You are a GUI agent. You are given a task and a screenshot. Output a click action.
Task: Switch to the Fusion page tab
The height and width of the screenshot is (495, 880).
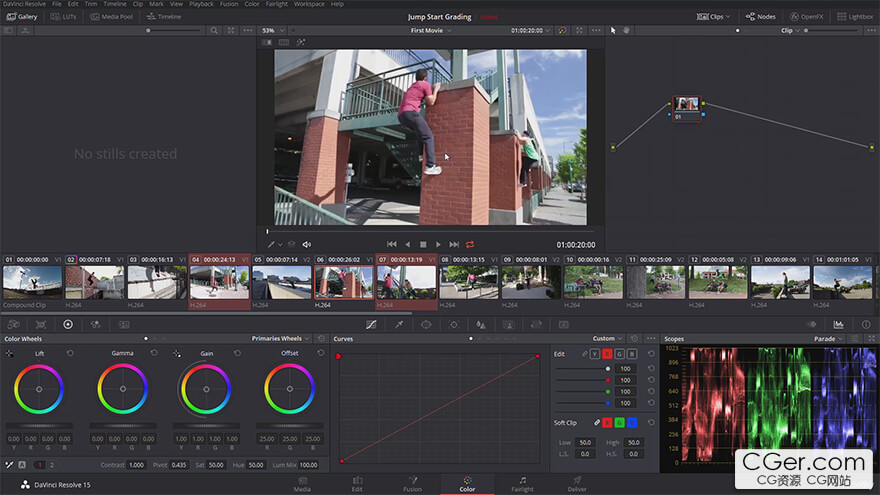(x=412, y=484)
